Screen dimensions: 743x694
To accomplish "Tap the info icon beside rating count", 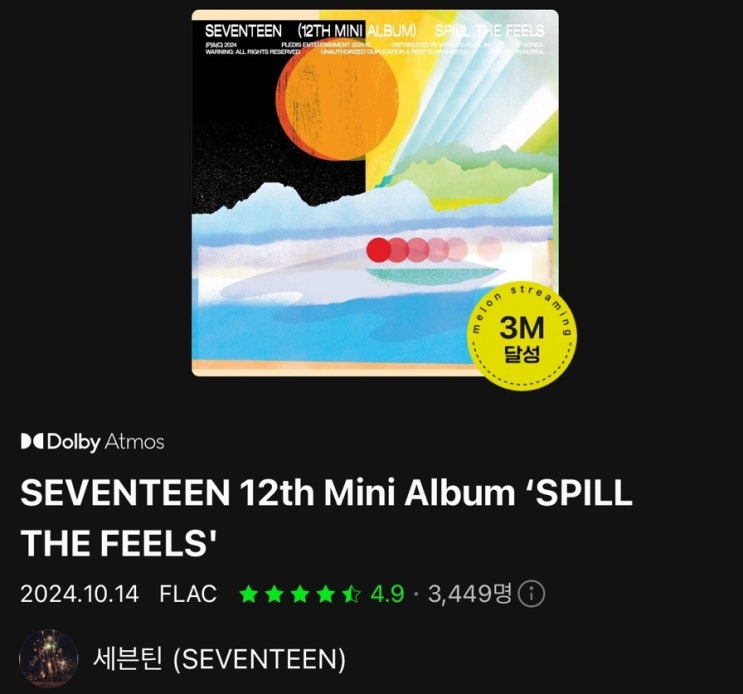I will point(531,594).
